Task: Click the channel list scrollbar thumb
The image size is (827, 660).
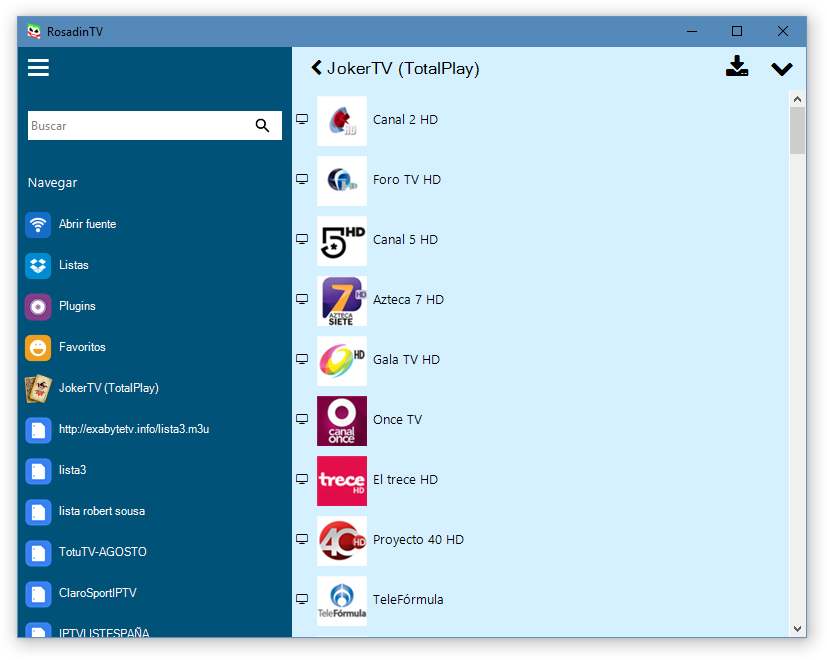Action: 797,131
